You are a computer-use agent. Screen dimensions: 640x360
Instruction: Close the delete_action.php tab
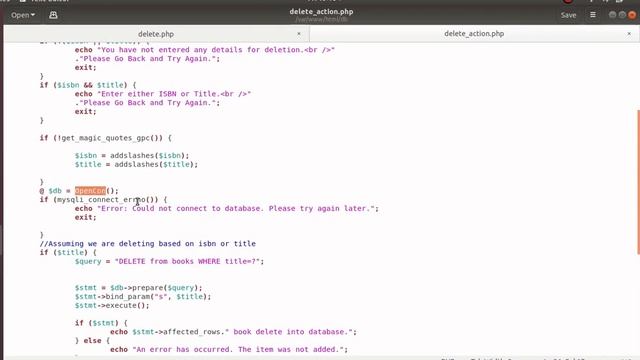coord(629,34)
